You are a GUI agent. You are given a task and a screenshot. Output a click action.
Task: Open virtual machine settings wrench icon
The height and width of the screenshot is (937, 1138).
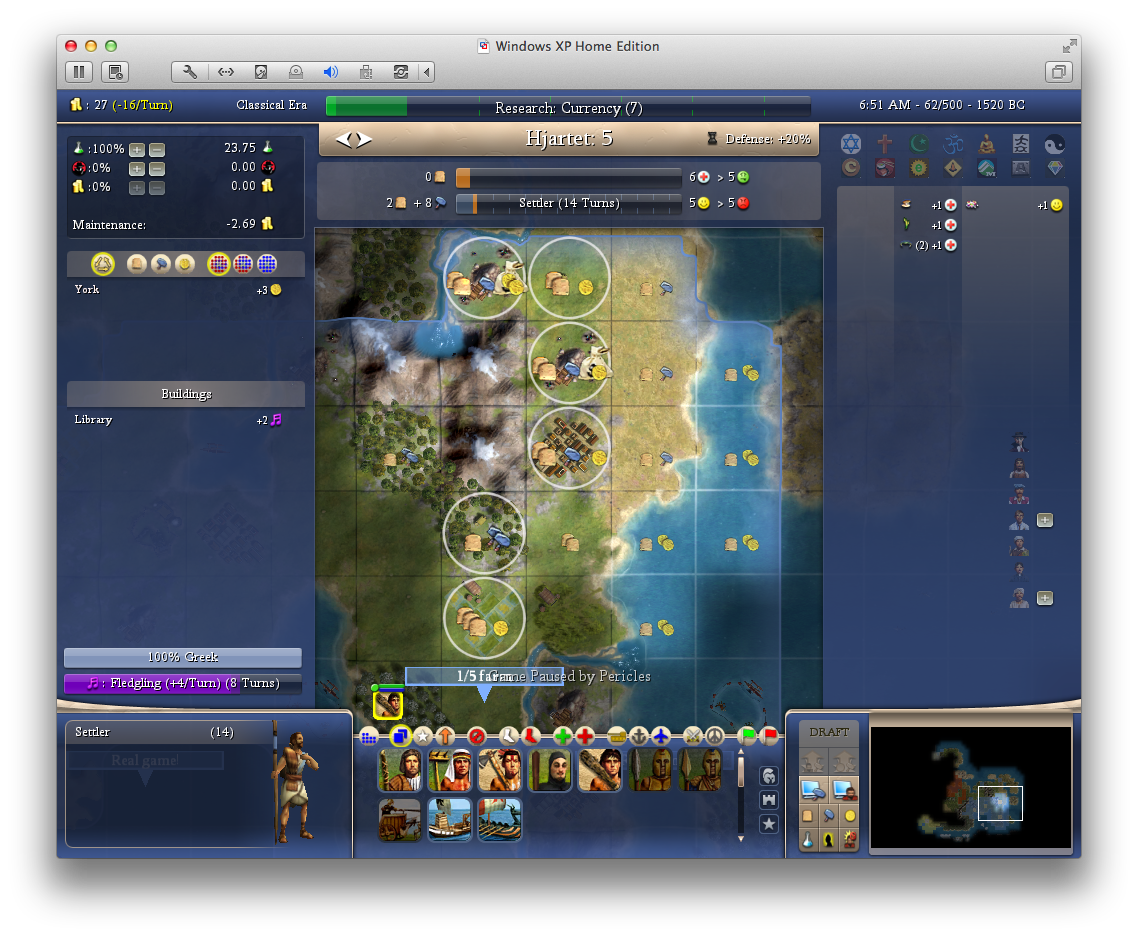190,72
